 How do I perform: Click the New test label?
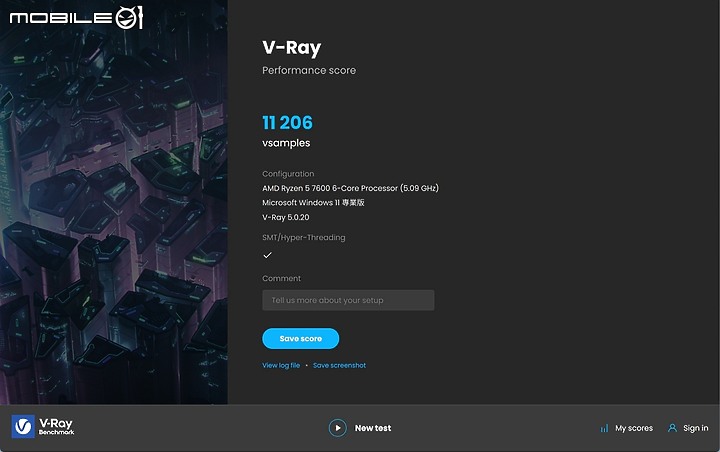[373, 428]
